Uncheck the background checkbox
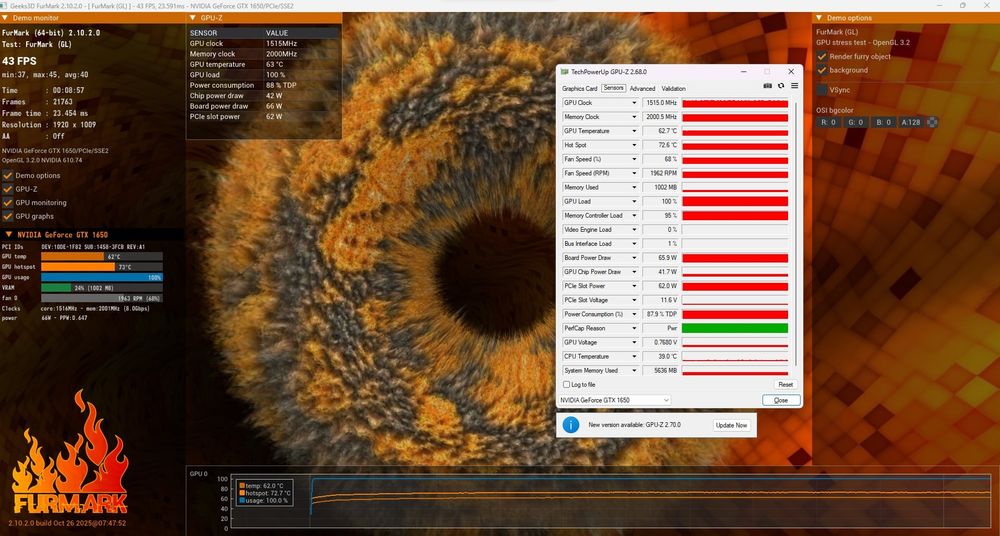 [822, 70]
